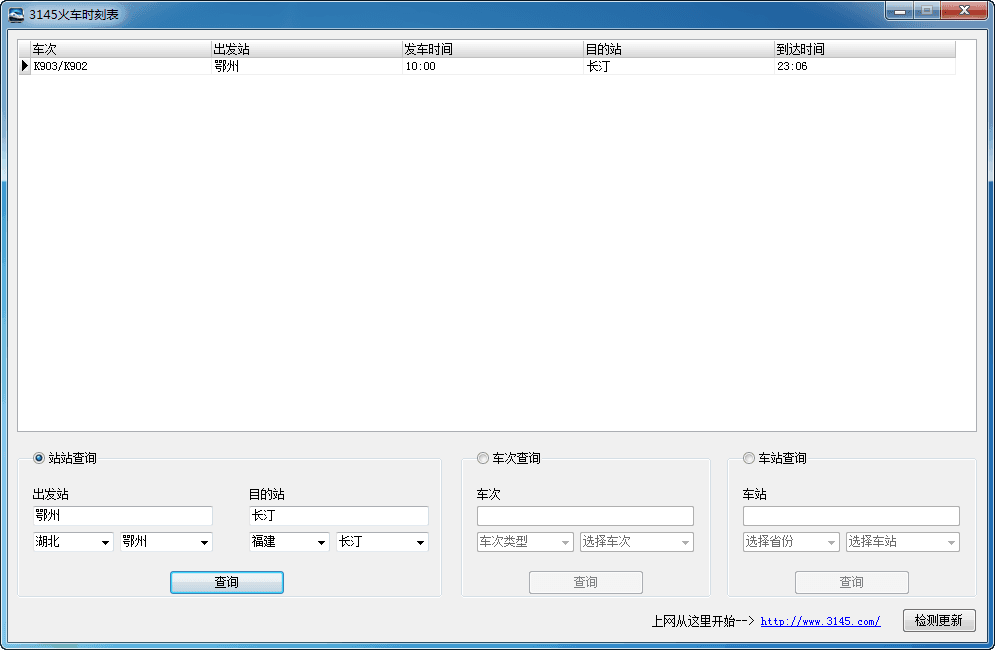Expand the 福建 destination province dropdown

tap(289, 542)
